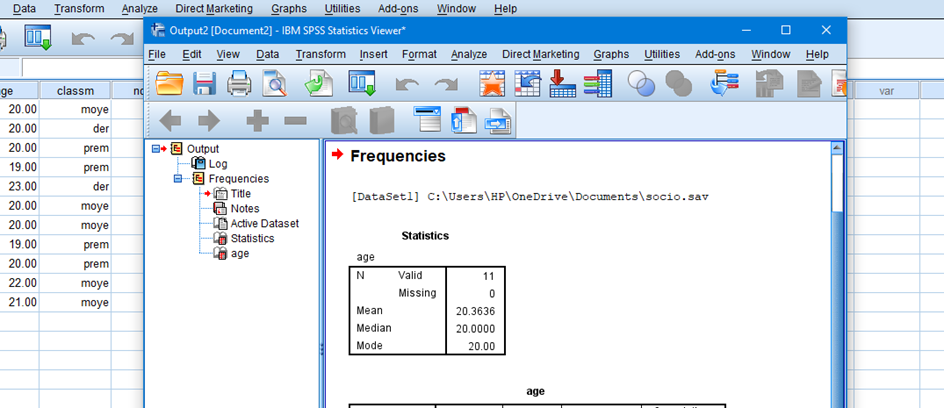
Task: Open the Graphs menu in Viewer window
Action: [611, 54]
